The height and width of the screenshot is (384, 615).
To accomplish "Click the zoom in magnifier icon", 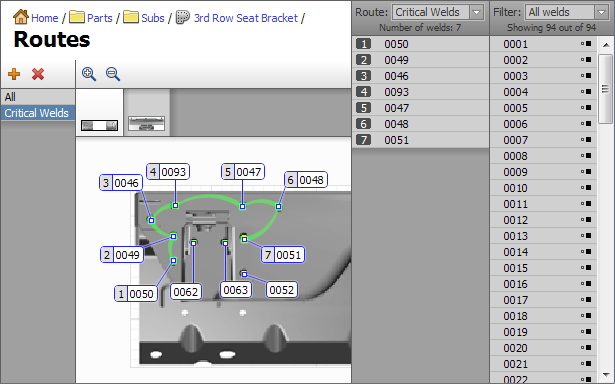I will pos(89,74).
